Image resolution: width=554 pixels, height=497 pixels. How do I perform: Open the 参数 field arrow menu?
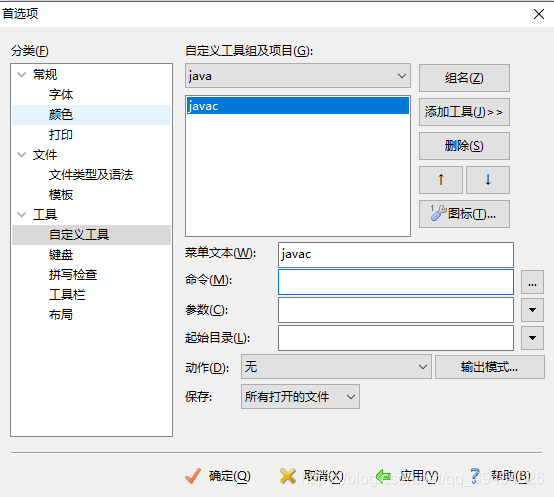(532, 310)
